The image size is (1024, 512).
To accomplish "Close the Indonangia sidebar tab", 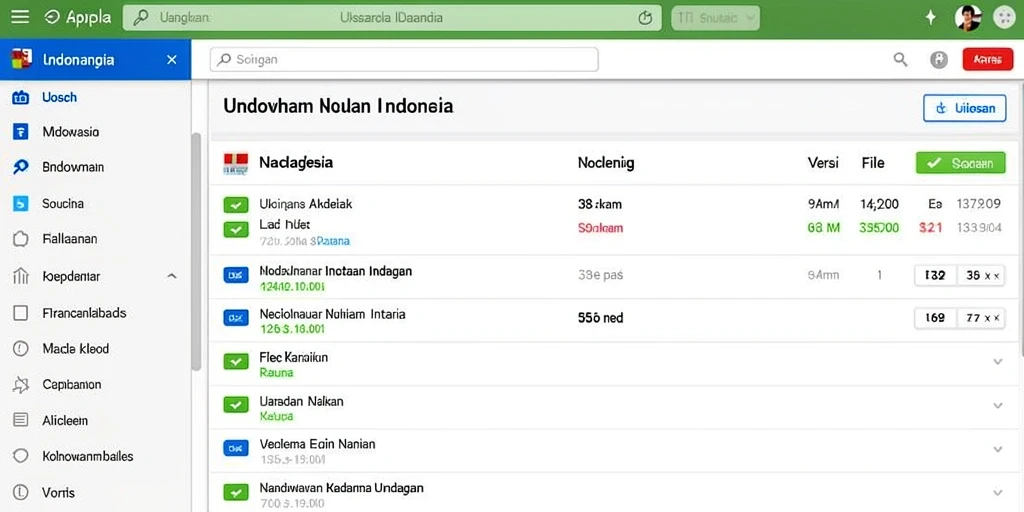I will (x=172, y=59).
